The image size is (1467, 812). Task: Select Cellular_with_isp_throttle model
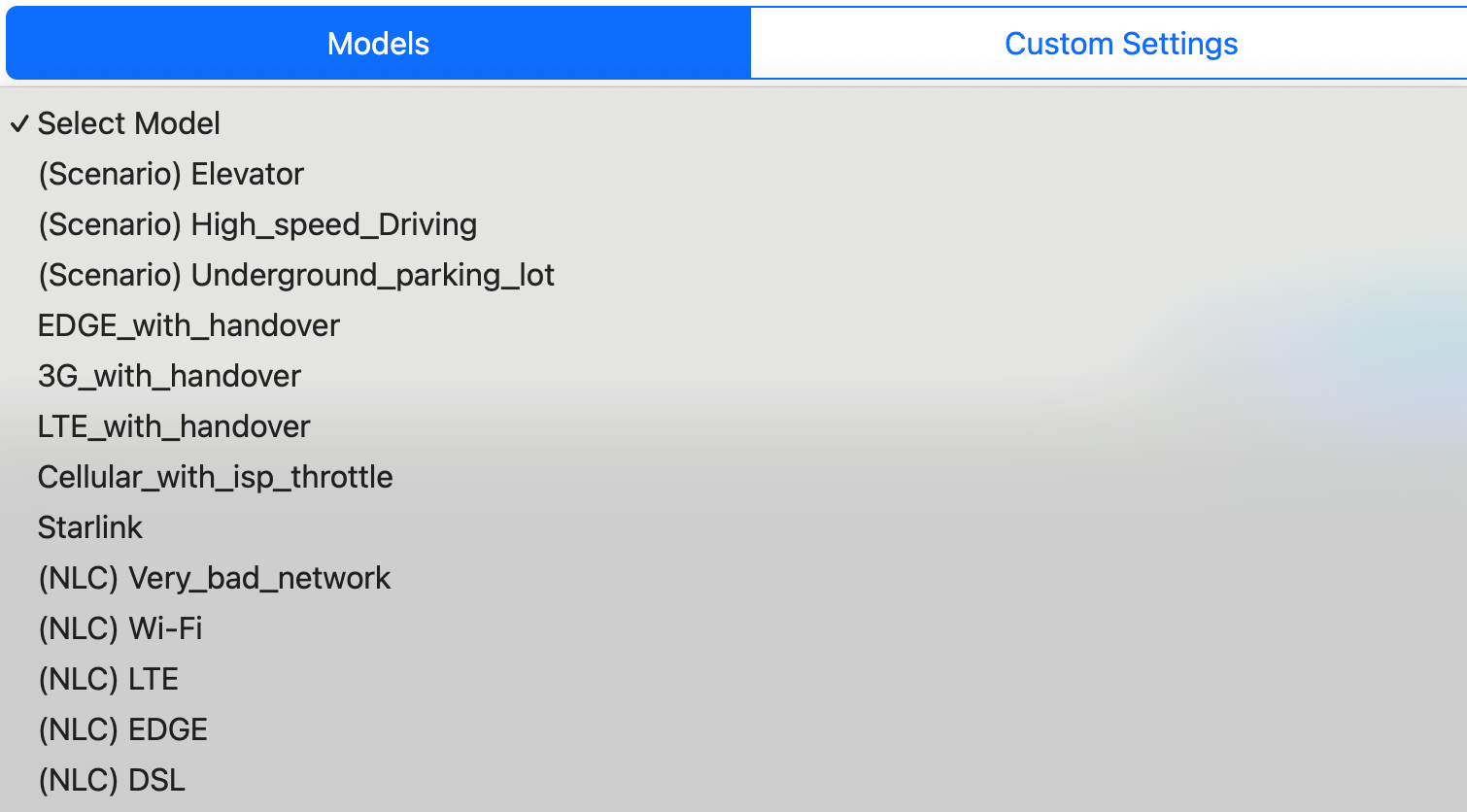tap(733, 477)
